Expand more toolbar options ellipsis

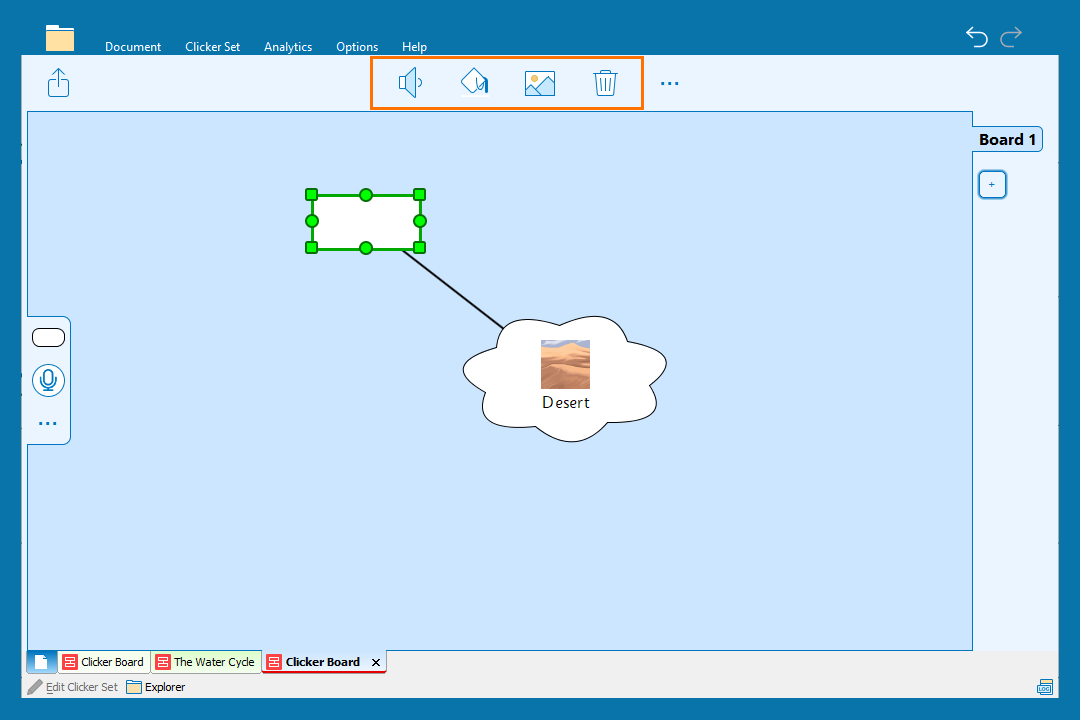pos(670,84)
